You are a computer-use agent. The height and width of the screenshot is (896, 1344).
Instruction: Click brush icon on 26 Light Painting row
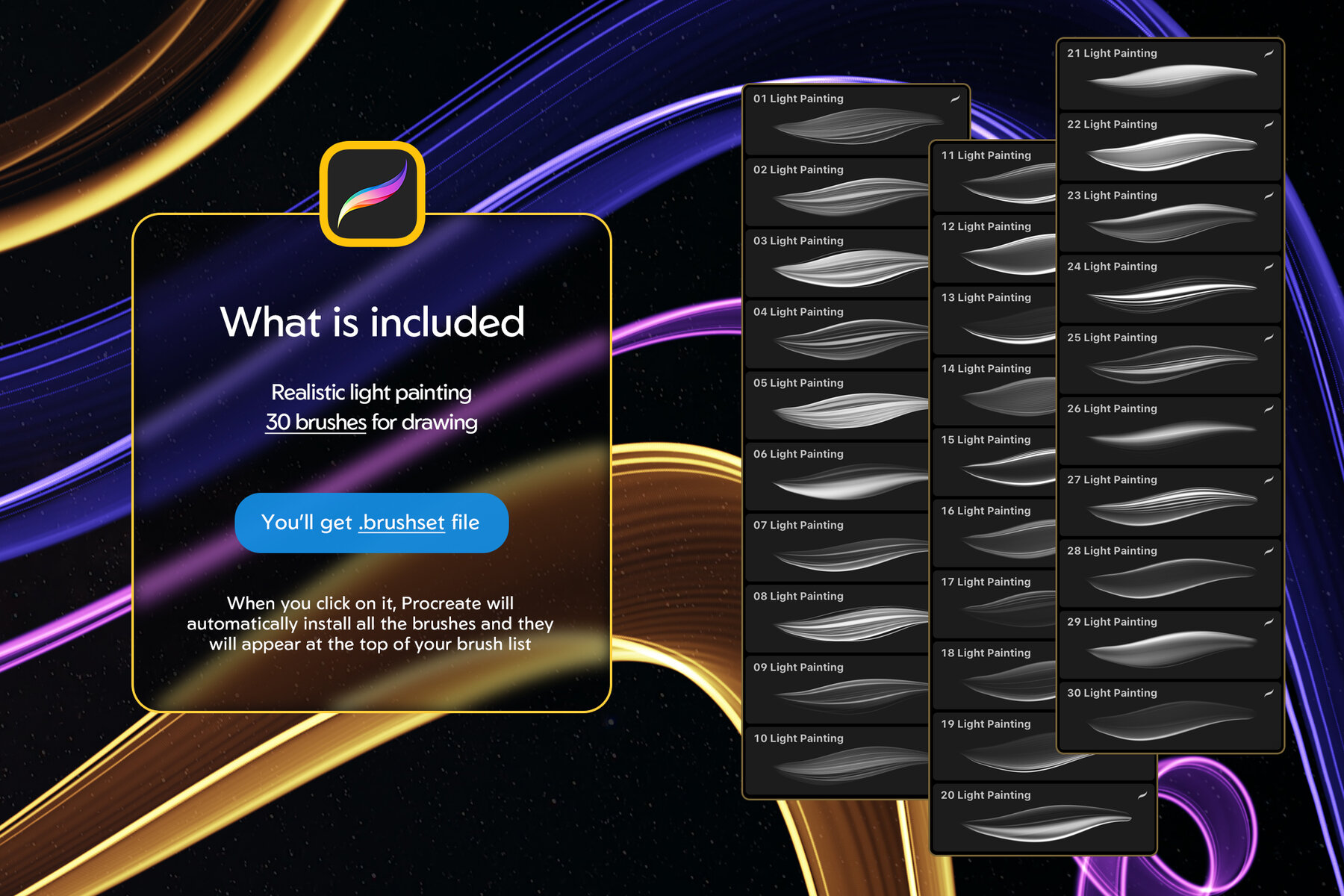(1269, 408)
